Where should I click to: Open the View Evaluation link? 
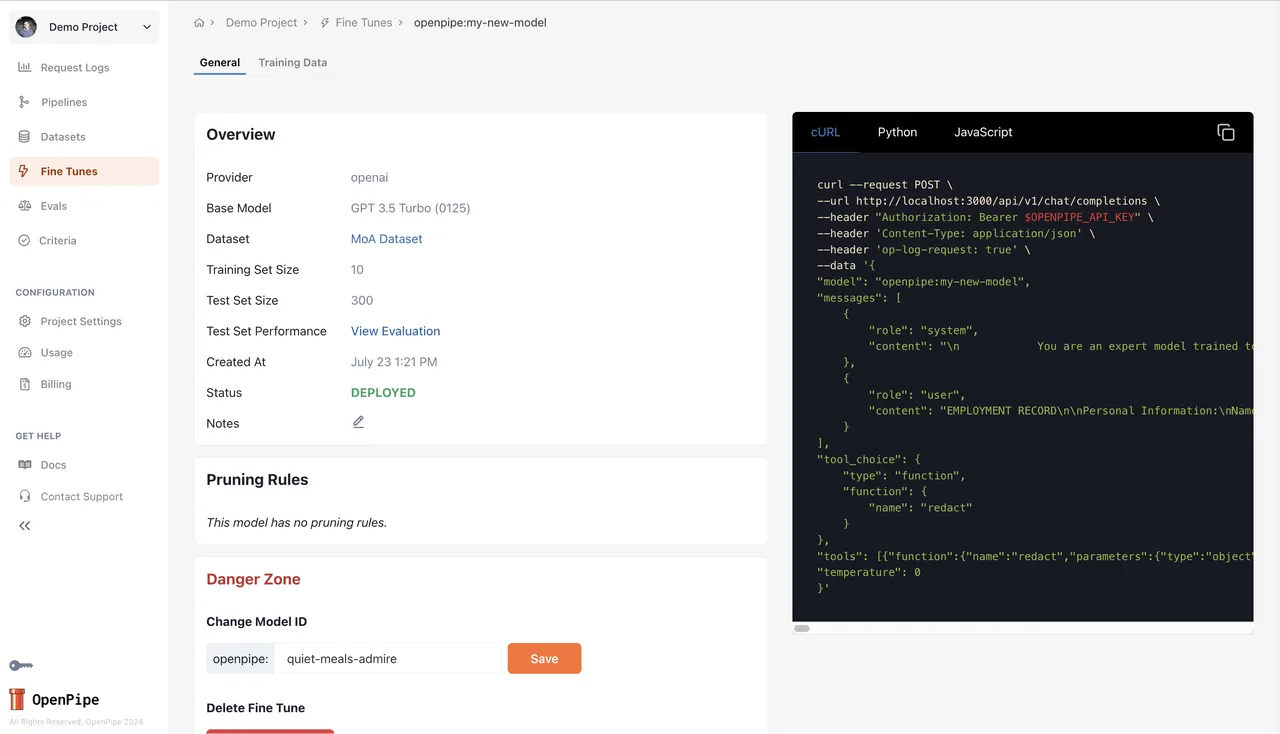point(395,331)
